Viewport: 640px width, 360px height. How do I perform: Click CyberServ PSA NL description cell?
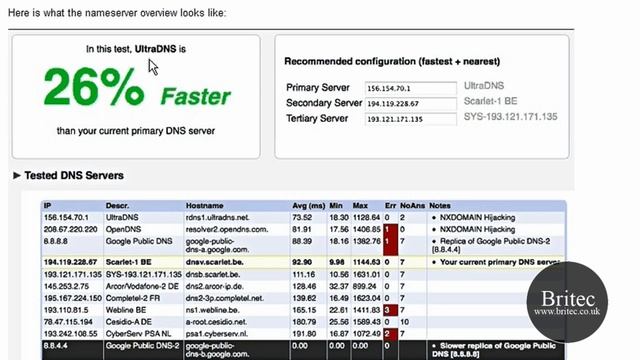point(138,334)
